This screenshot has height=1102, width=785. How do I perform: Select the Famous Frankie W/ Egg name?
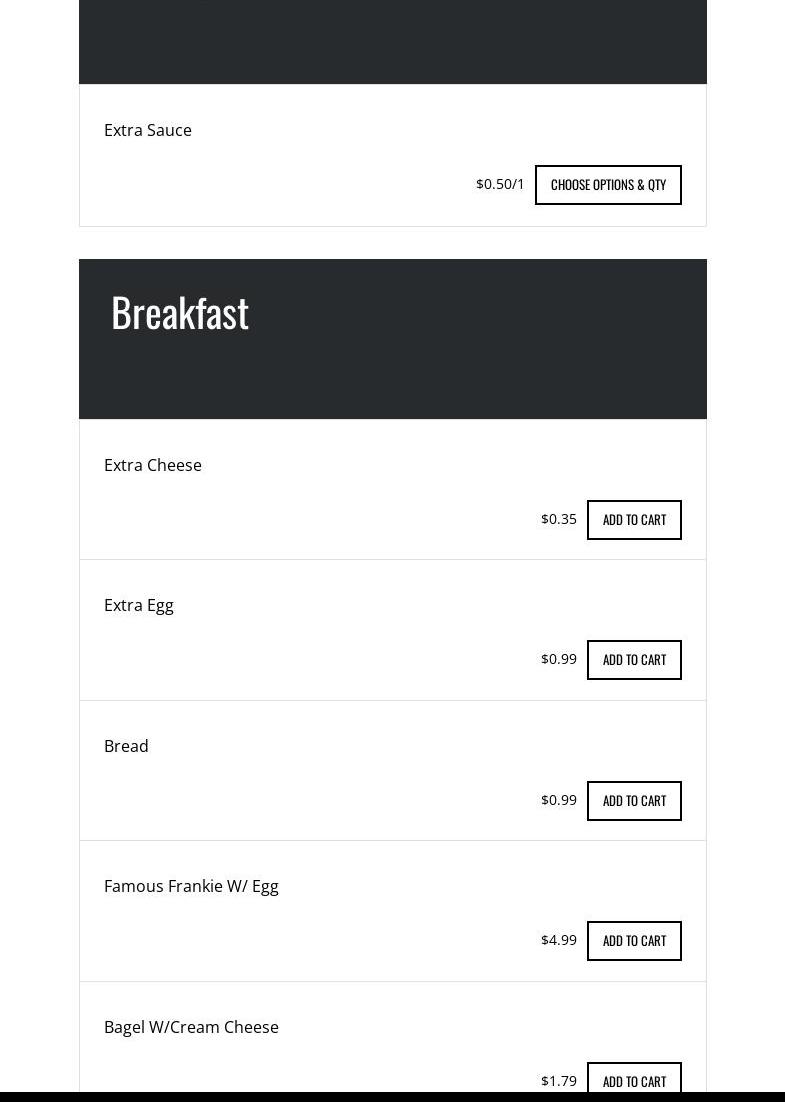click(x=191, y=886)
